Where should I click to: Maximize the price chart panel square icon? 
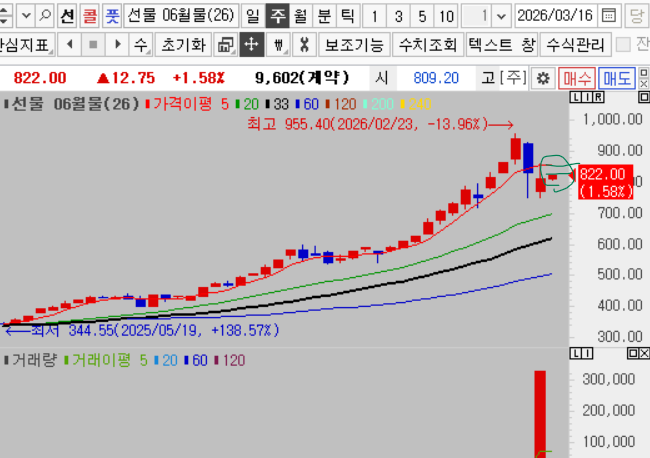click(644, 97)
